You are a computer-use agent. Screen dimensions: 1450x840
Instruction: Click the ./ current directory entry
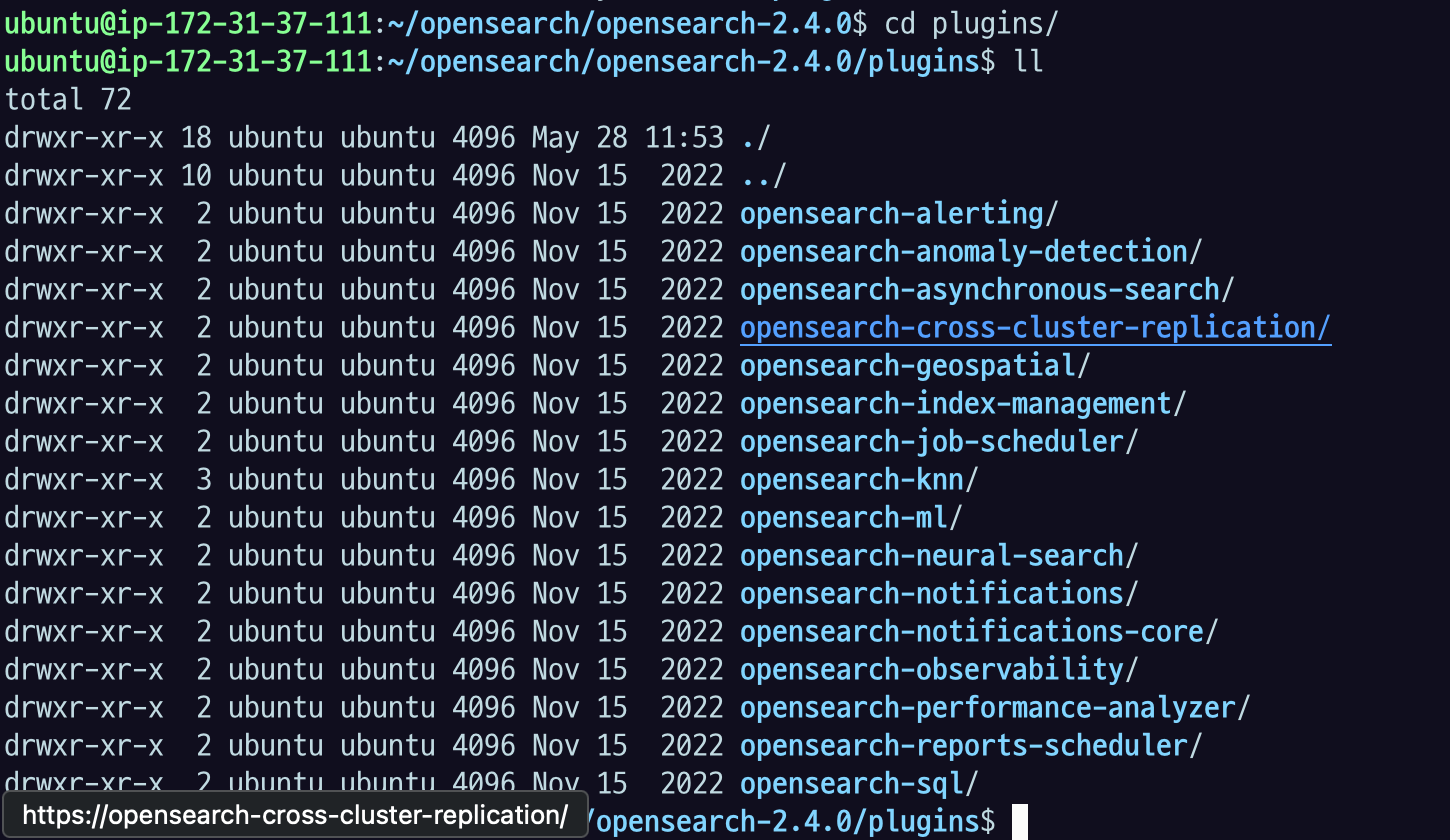pyautogui.click(x=756, y=138)
